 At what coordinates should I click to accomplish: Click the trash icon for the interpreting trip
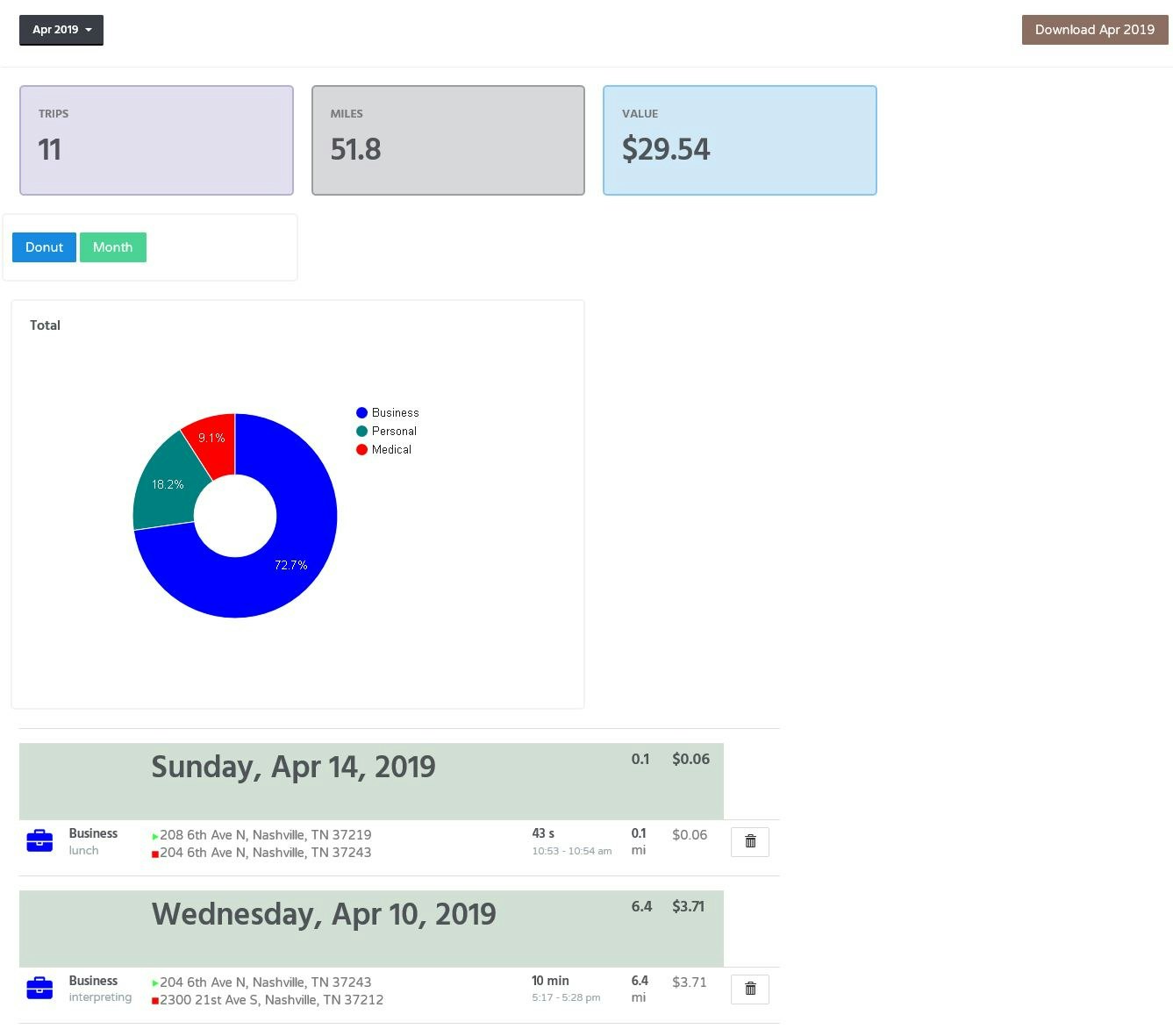(749, 988)
